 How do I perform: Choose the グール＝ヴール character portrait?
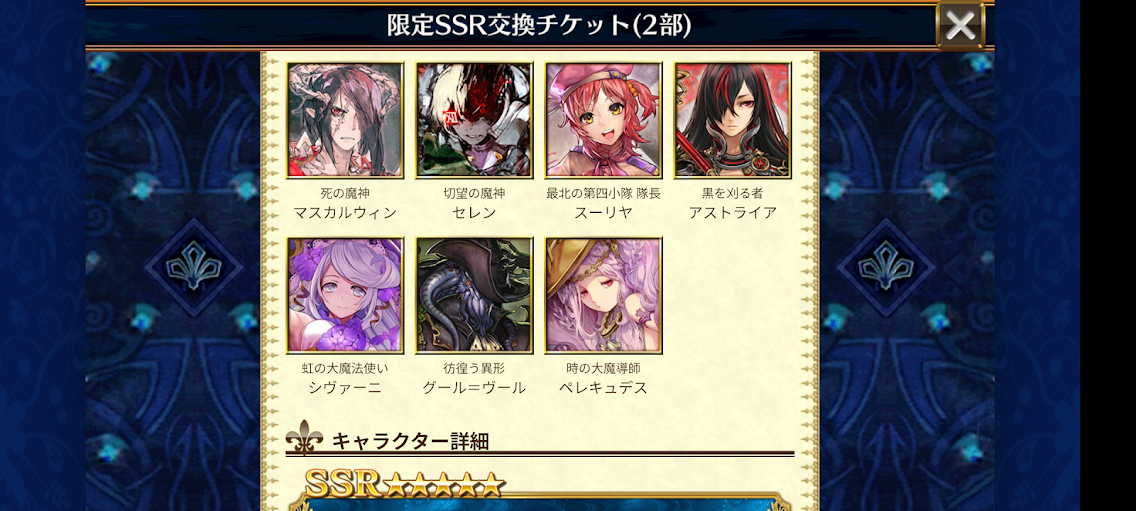tap(474, 296)
